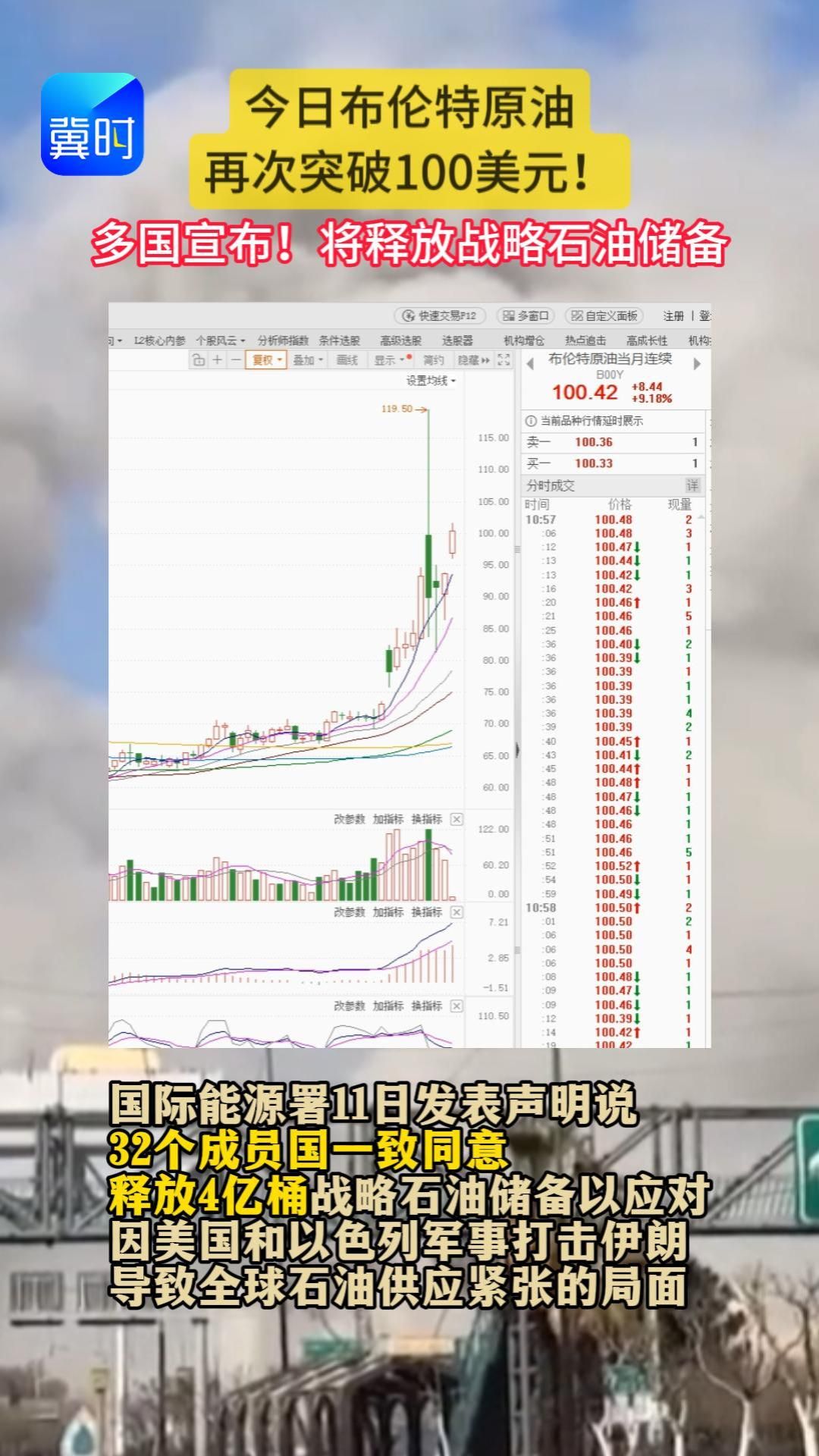
Task: Open the 叠加 overlay dropdown
Action: (x=308, y=360)
